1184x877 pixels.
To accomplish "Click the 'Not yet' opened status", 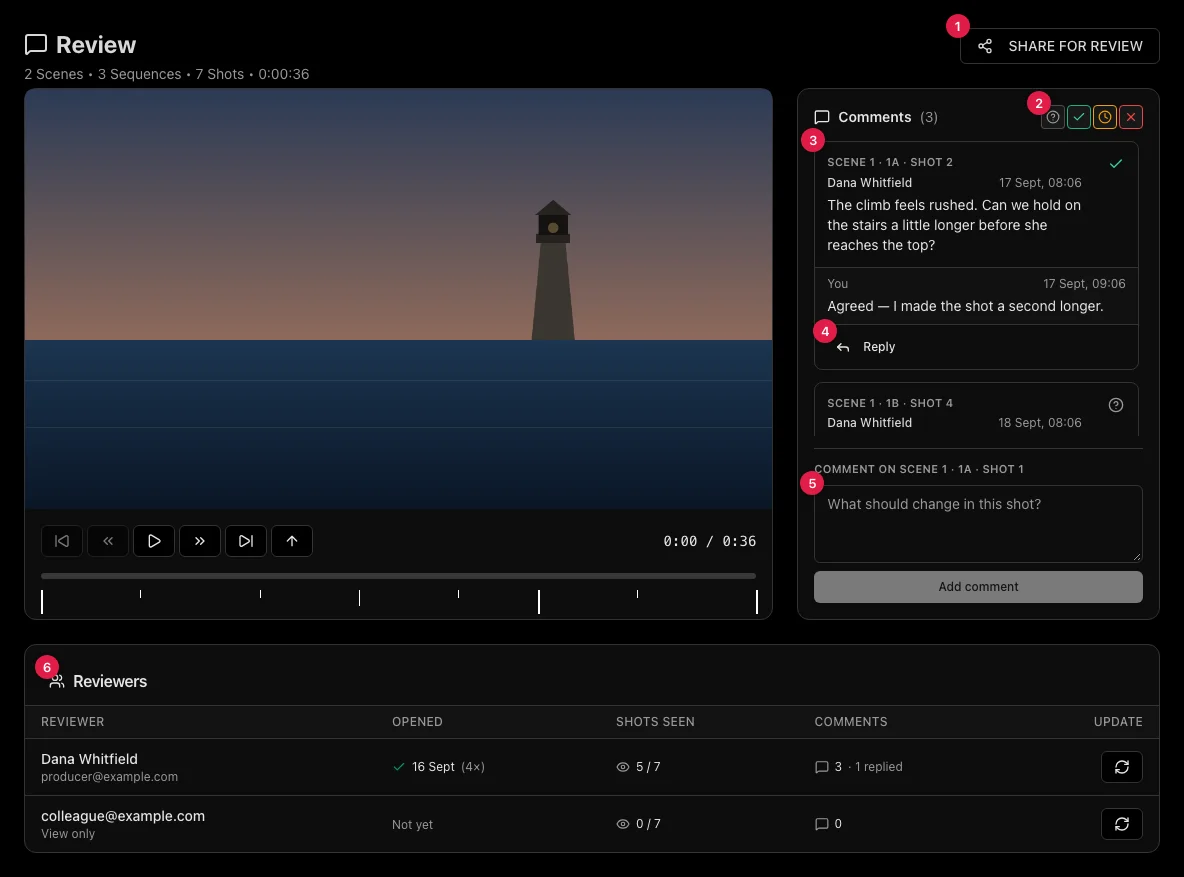I will coord(412,824).
